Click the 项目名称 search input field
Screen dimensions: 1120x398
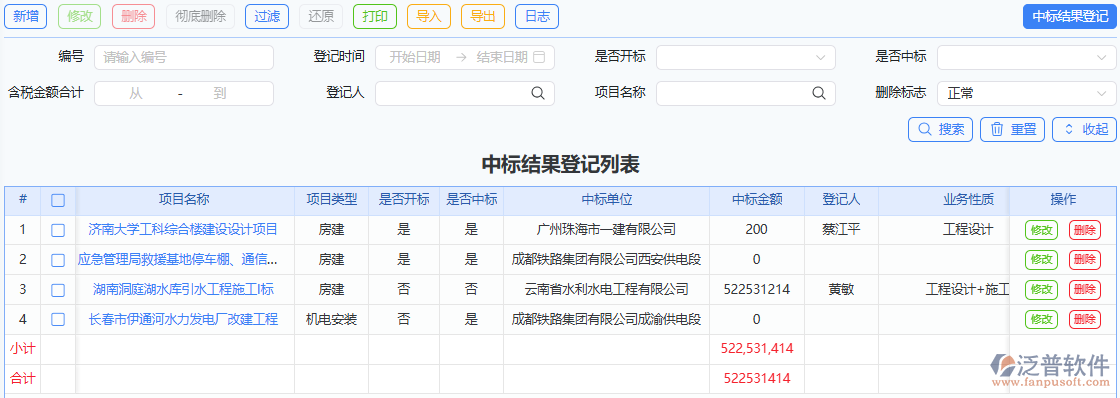[746, 93]
